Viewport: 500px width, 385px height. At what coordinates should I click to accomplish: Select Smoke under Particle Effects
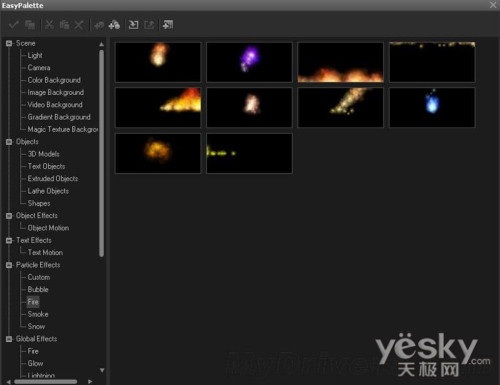(x=38, y=314)
